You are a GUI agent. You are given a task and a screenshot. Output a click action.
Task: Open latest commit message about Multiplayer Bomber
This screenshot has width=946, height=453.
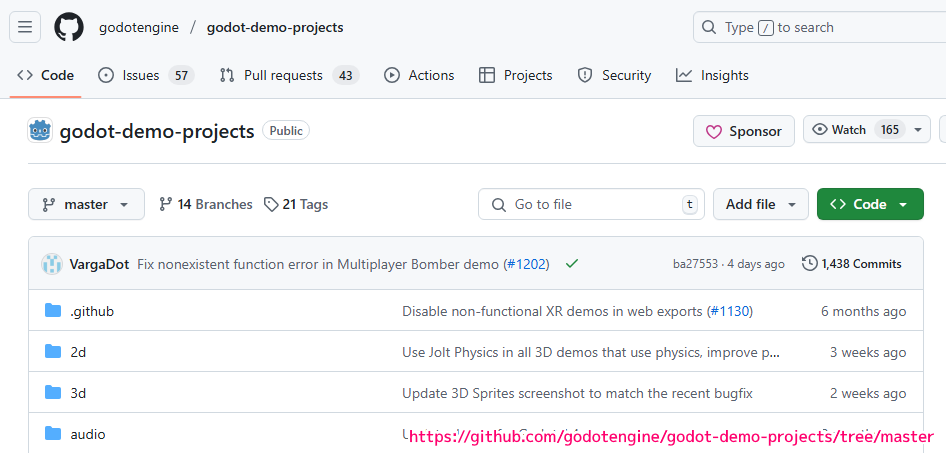319,264
